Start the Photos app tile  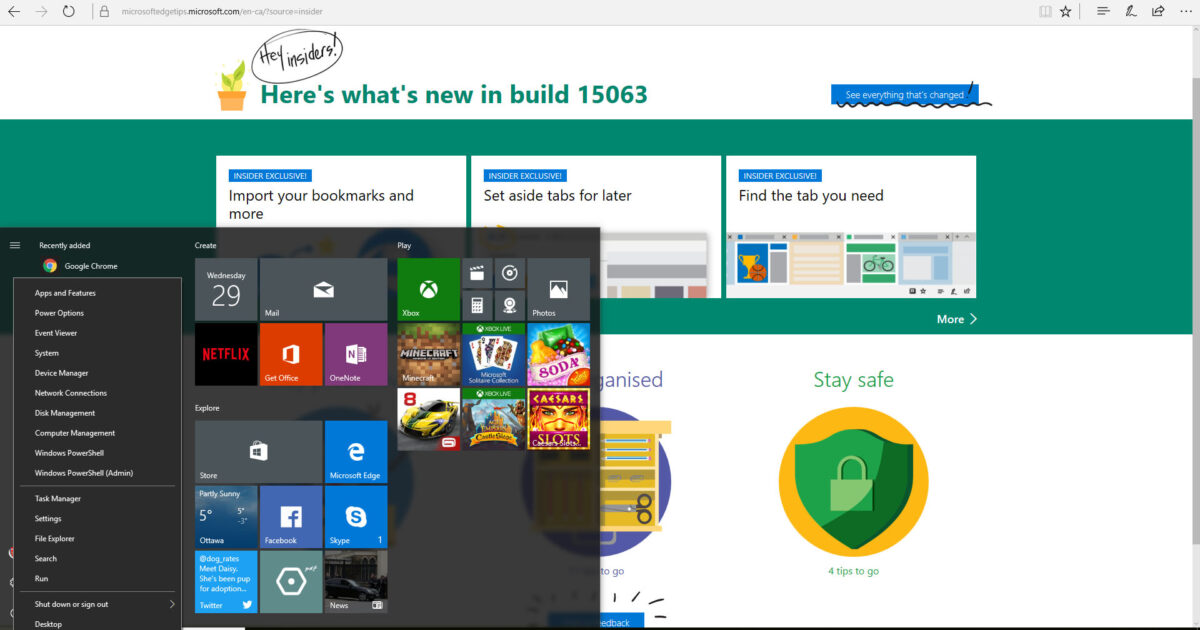(x=557, y=289)
